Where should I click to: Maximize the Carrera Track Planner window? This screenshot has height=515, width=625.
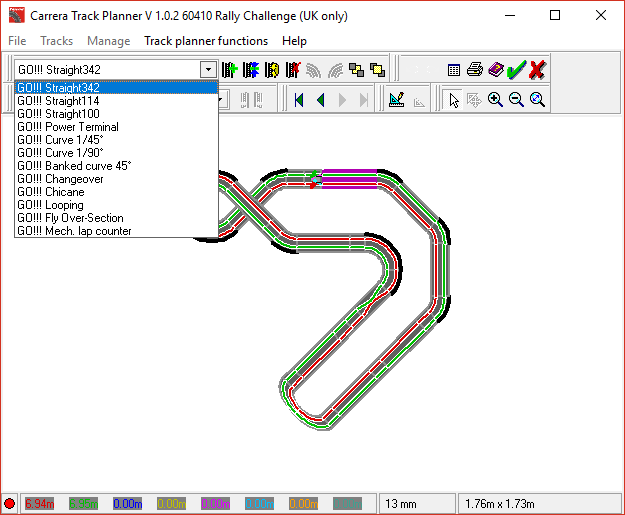click(555, 16)
